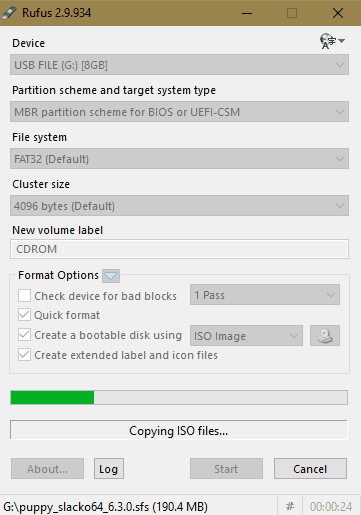Open the Device dropdown showing USB FILE (G:)

(x=179, y=65)
